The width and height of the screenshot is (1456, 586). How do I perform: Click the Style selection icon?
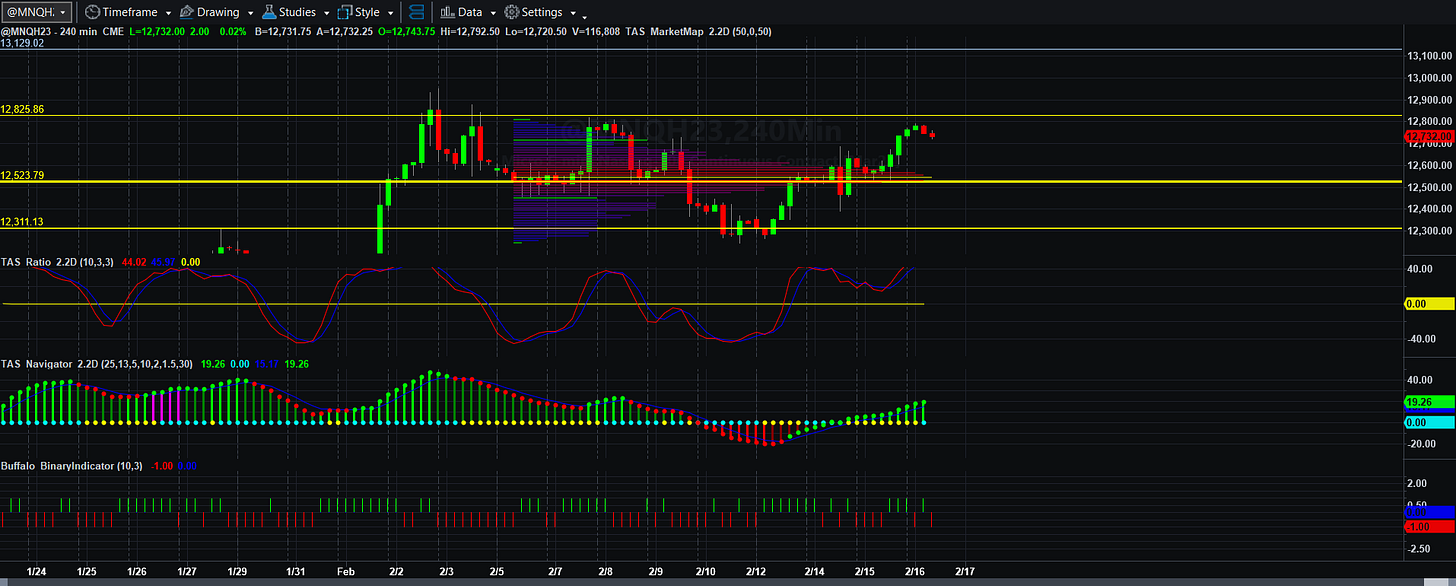click(345, 12)
